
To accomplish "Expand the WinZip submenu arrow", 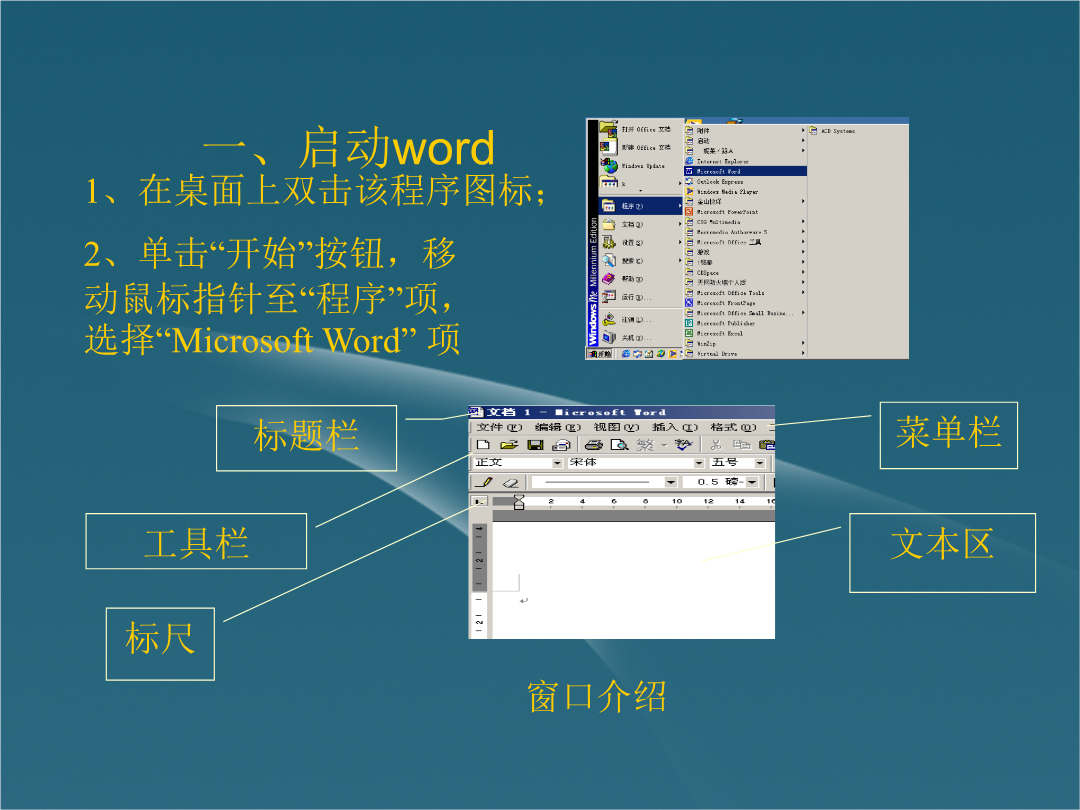I will pyautogui.click(x=802, y=343).
